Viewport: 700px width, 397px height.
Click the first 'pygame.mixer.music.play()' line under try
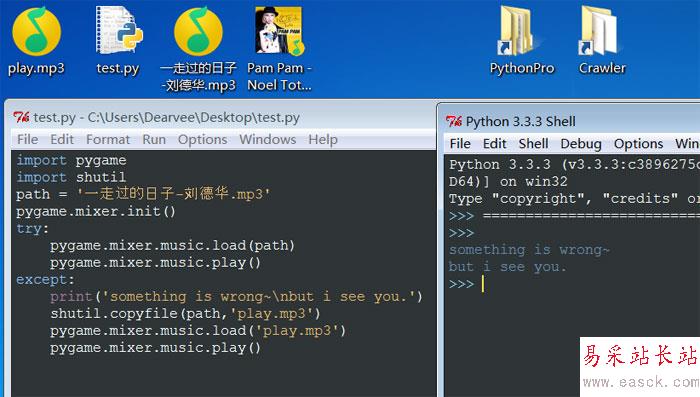[x=155, y=263]
